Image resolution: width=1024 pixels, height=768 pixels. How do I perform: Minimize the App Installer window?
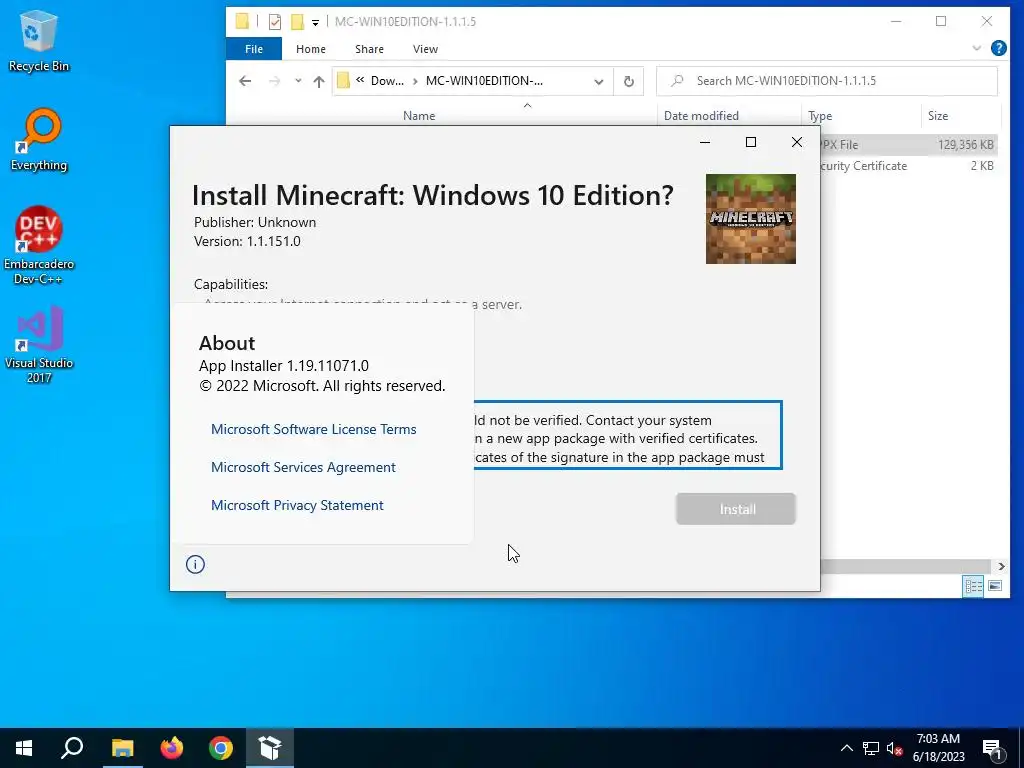705,142
